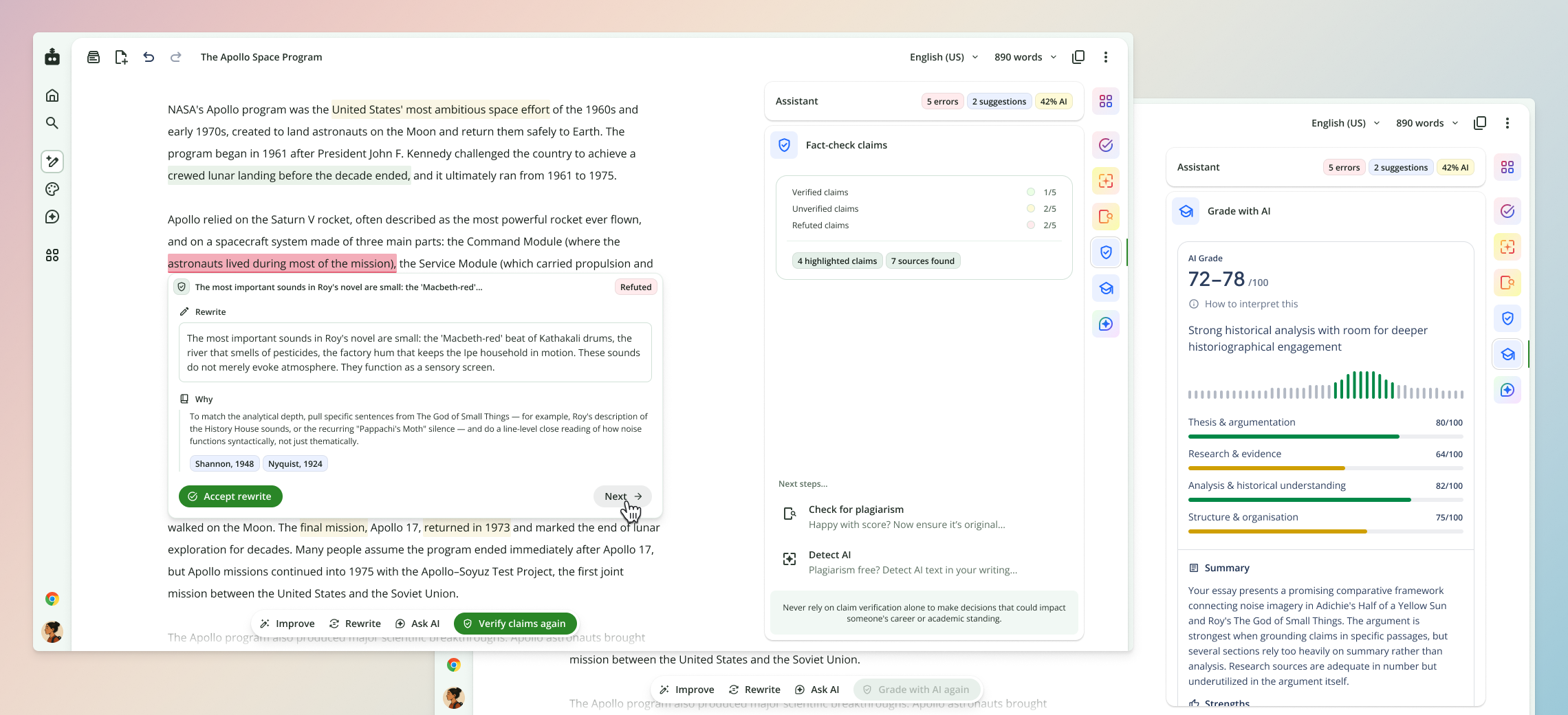Screen dimensions: 1568x715
Task: Open the Nyquist, 1924 source chip
Action: [x=295, y=464]
